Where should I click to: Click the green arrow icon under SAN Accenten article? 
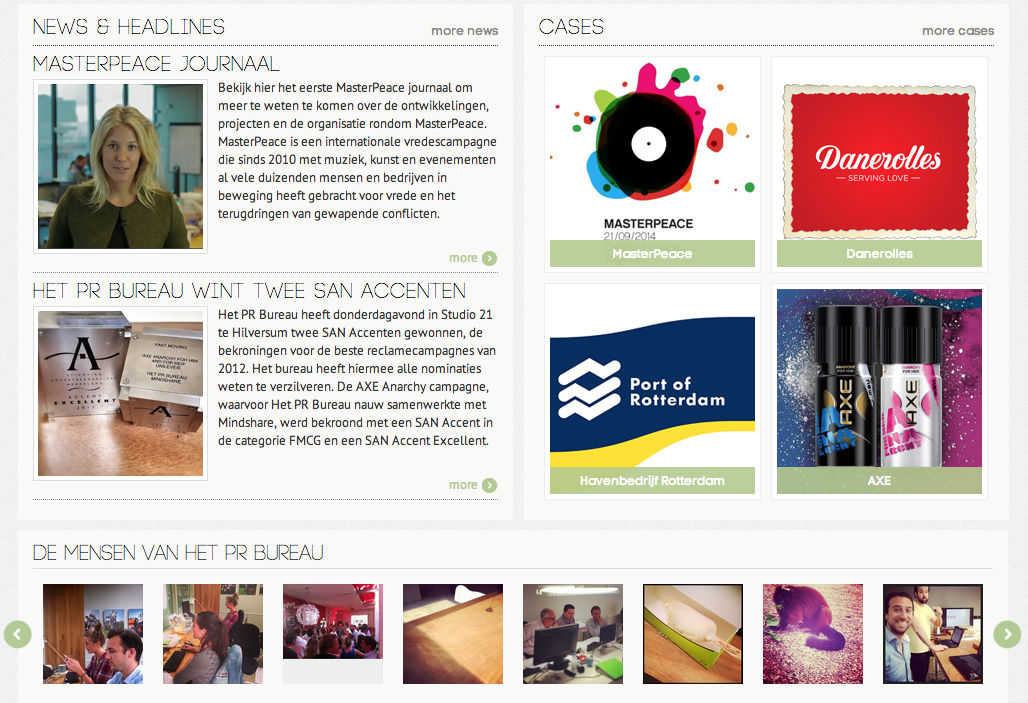[490, 485]
